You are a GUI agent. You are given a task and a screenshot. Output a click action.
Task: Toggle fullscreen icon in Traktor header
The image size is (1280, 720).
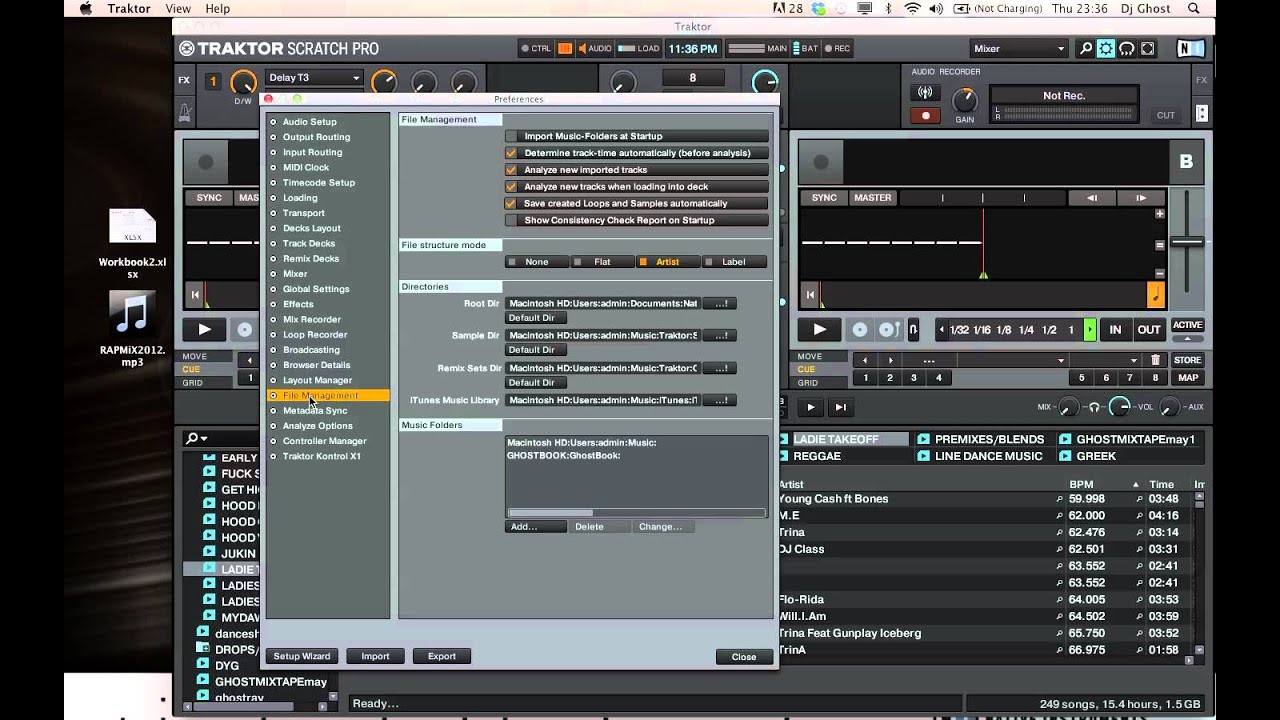(1148, 48)
